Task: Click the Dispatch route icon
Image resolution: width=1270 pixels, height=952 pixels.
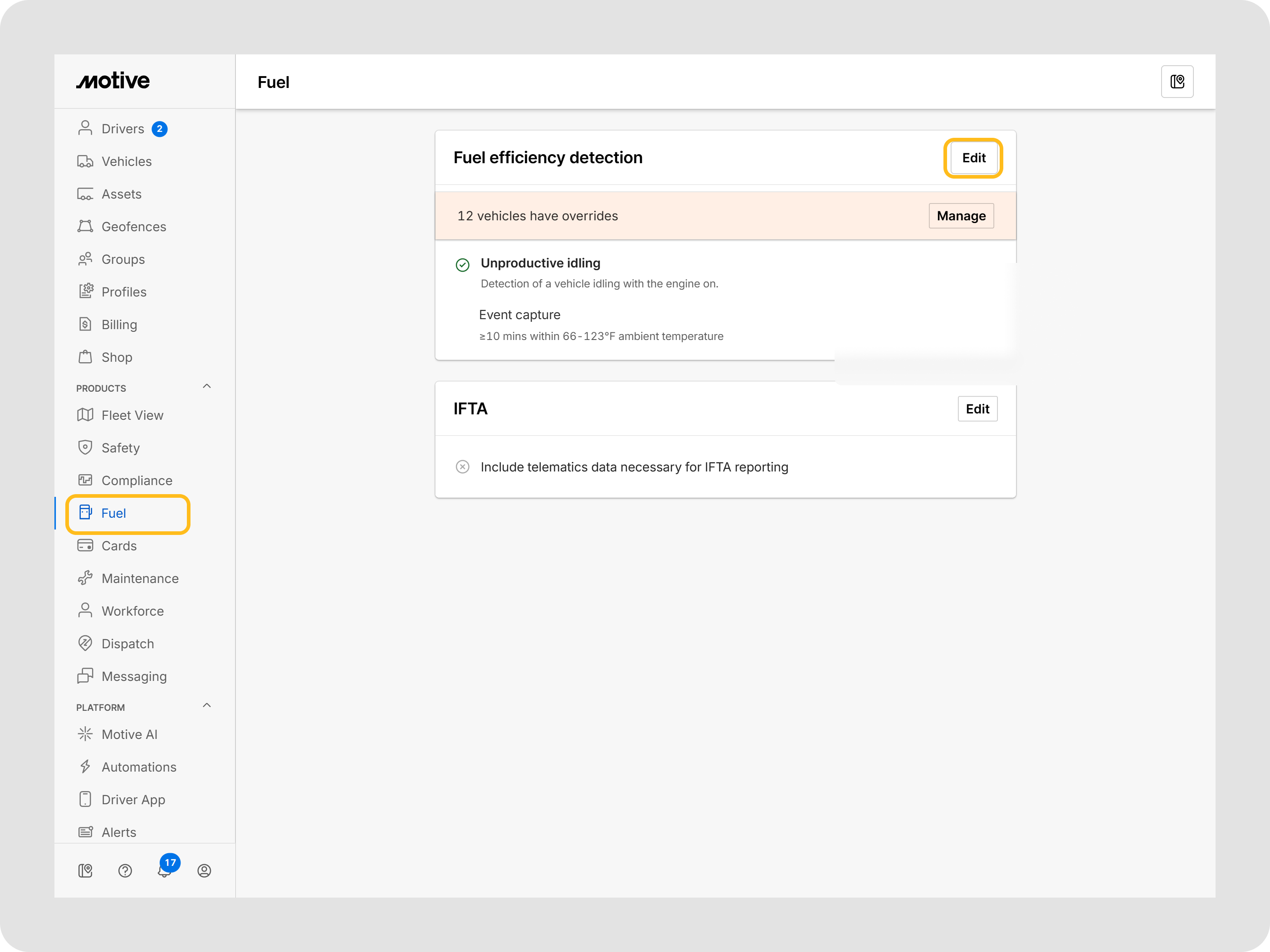Action: [85, 643]
